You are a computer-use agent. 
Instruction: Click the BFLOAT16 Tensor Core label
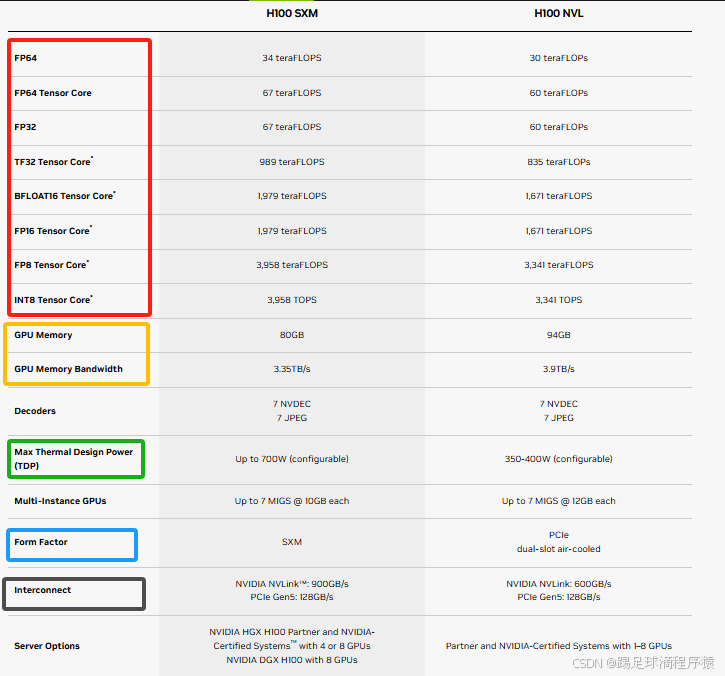coord(65,196)
